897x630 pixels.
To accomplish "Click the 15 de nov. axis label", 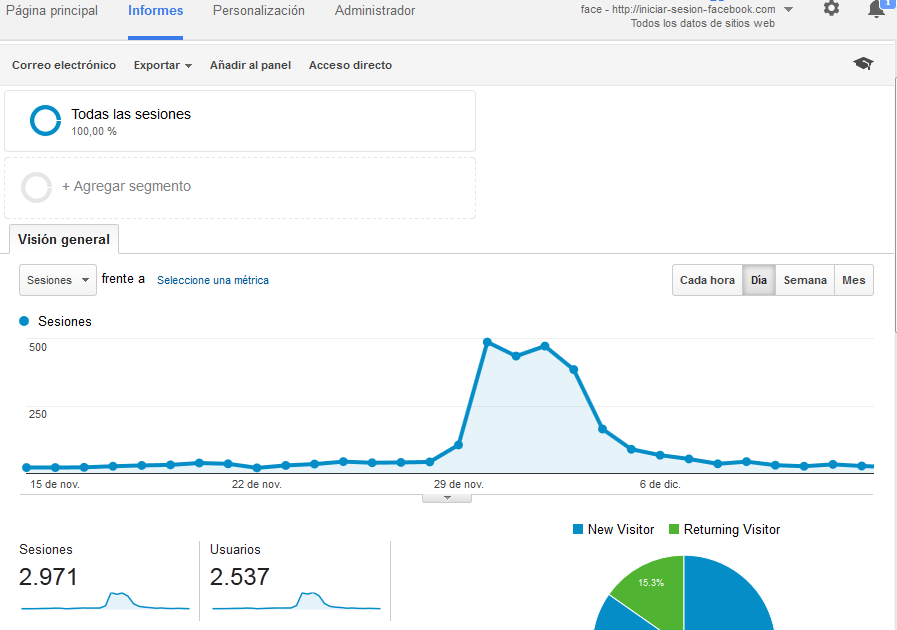I will 55,484.
